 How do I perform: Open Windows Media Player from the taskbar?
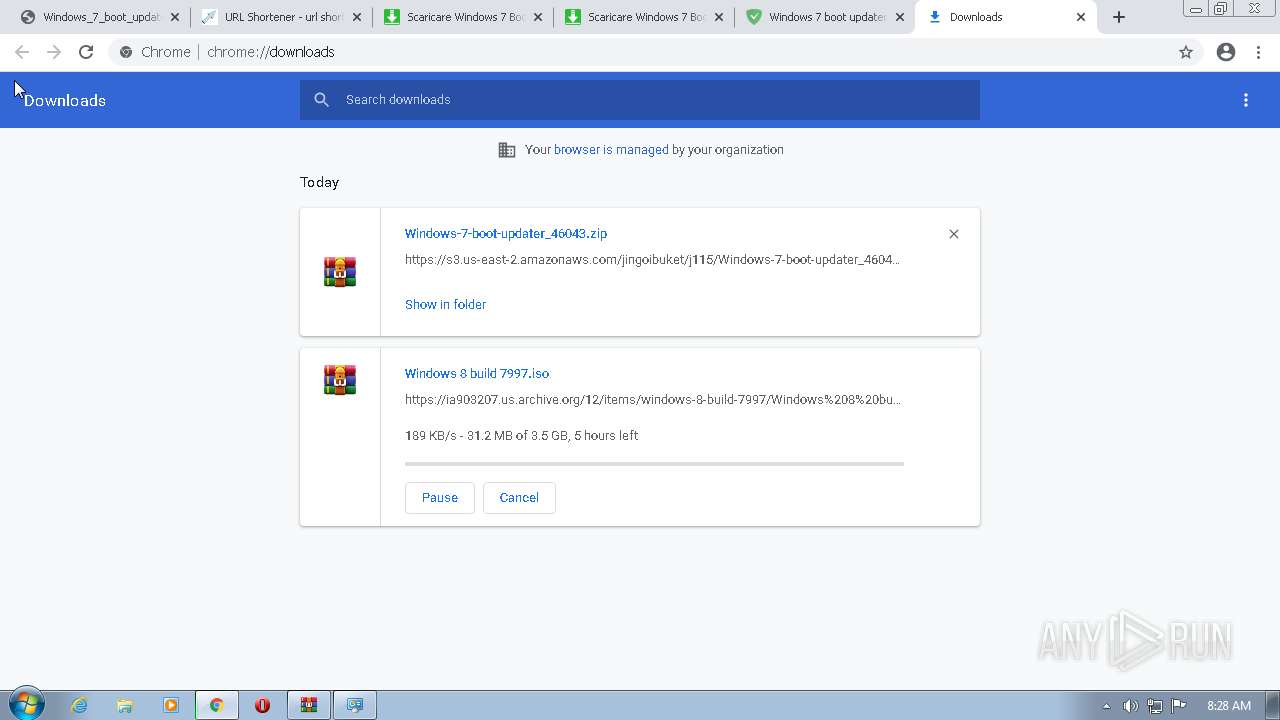click(170, 705)
